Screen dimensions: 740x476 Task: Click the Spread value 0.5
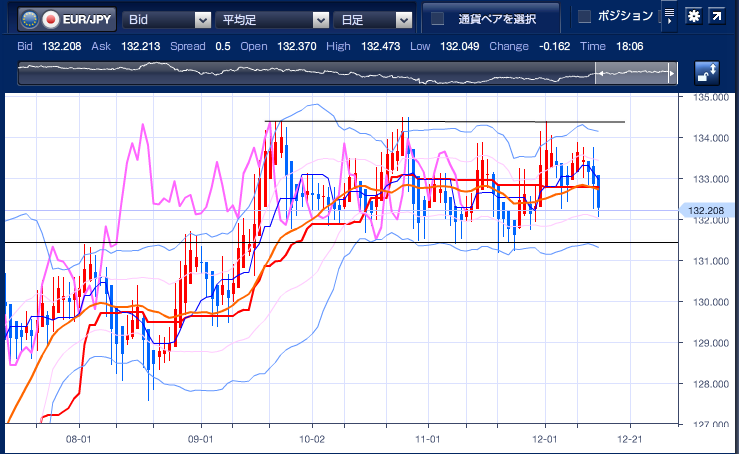(x=223, y=46)
